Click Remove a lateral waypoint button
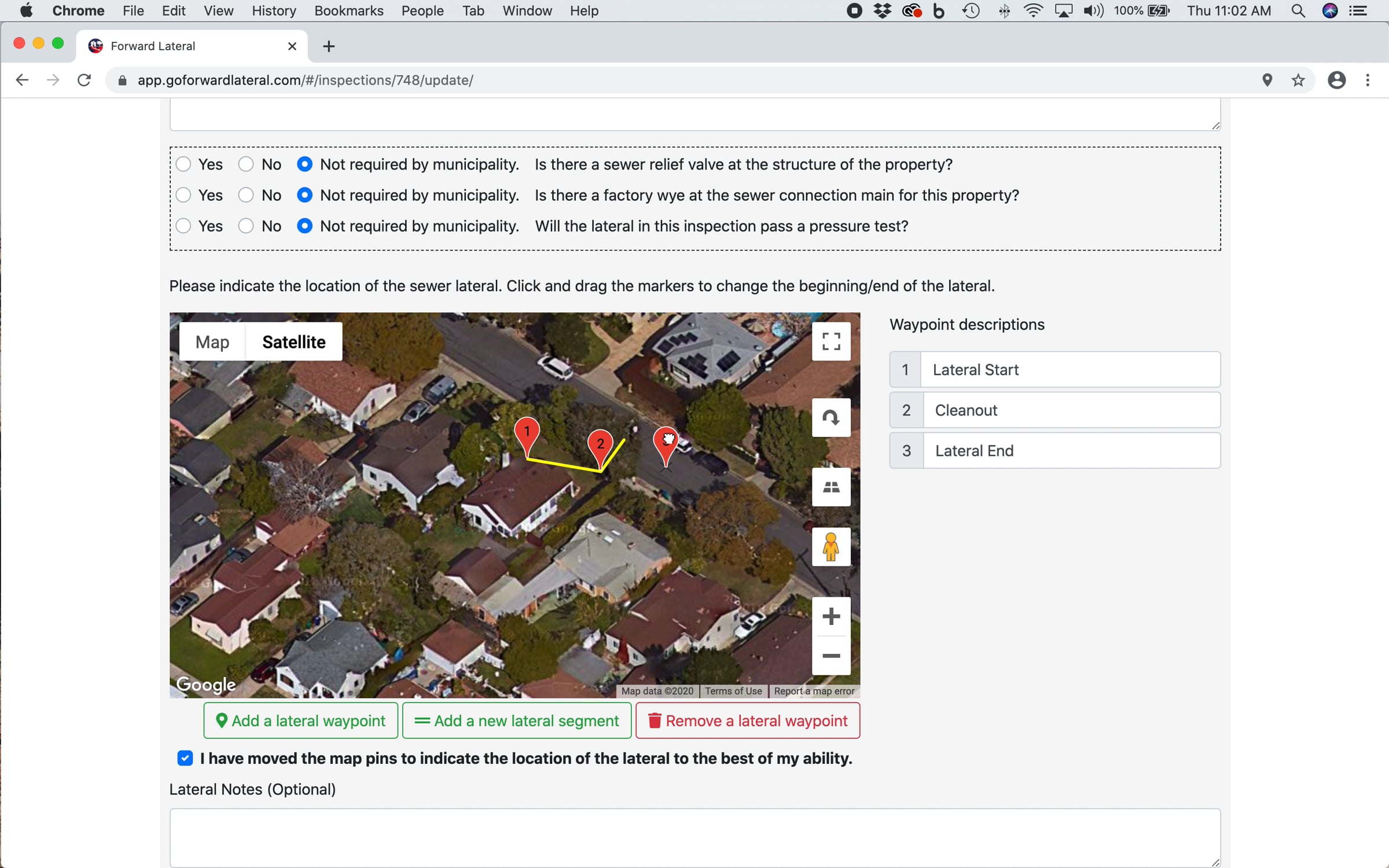 coord(748,720)
